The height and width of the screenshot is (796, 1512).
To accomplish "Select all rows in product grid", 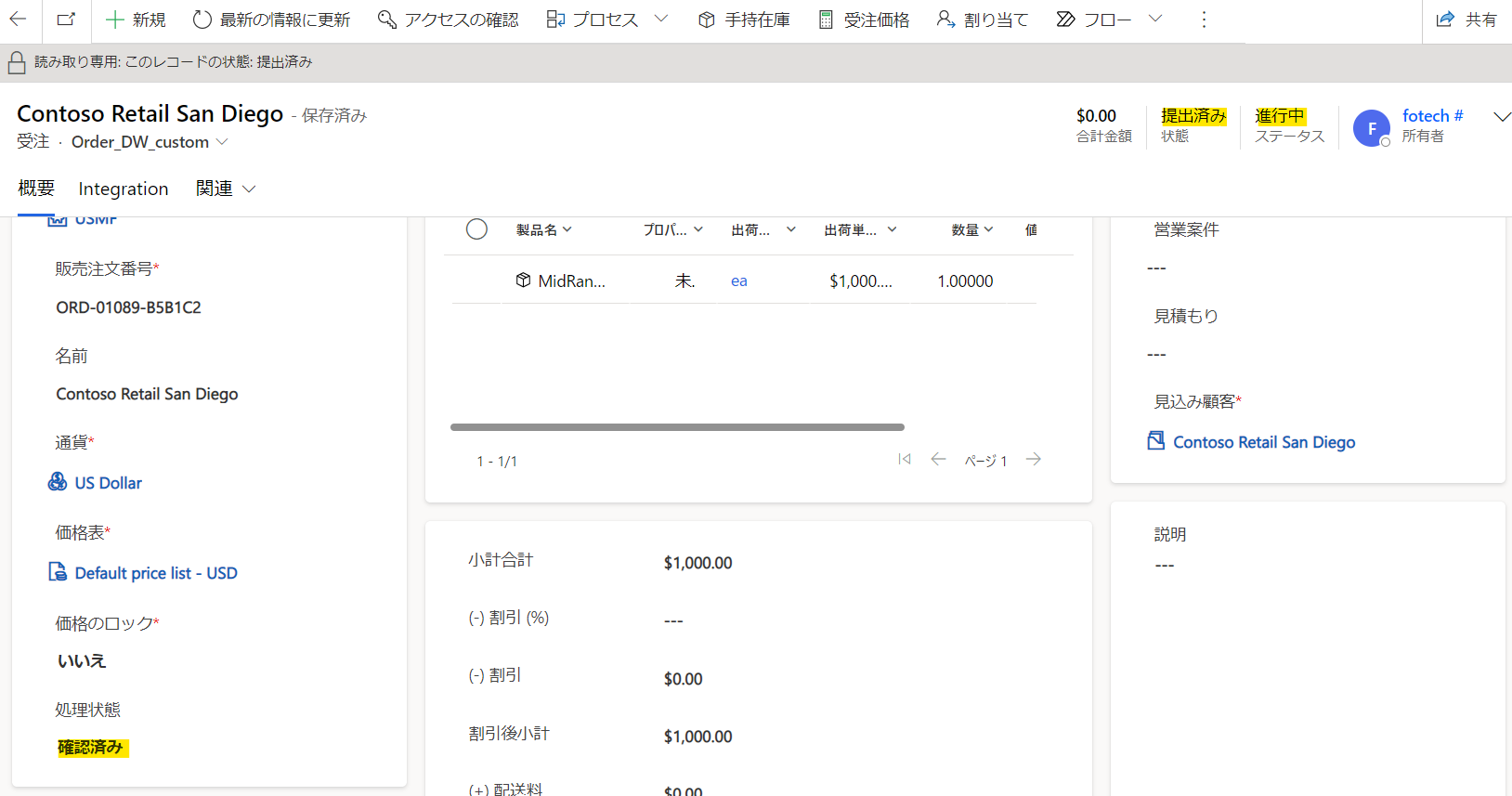I will [x=476, y=229].
